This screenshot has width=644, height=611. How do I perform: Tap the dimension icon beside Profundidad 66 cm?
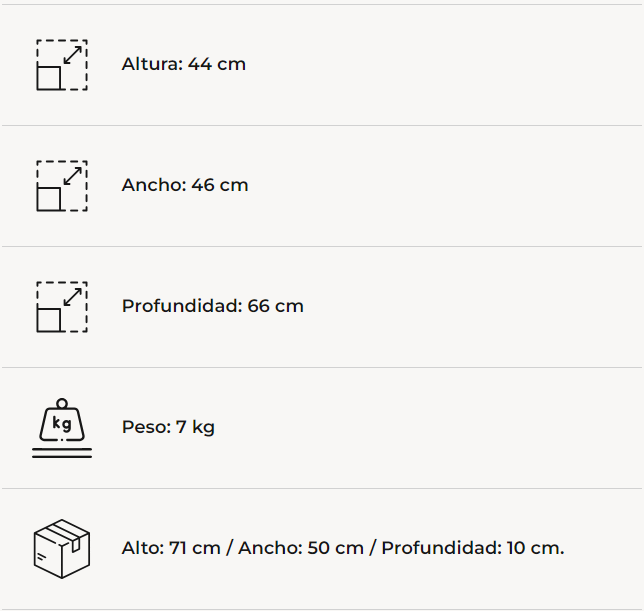point(62,307)
